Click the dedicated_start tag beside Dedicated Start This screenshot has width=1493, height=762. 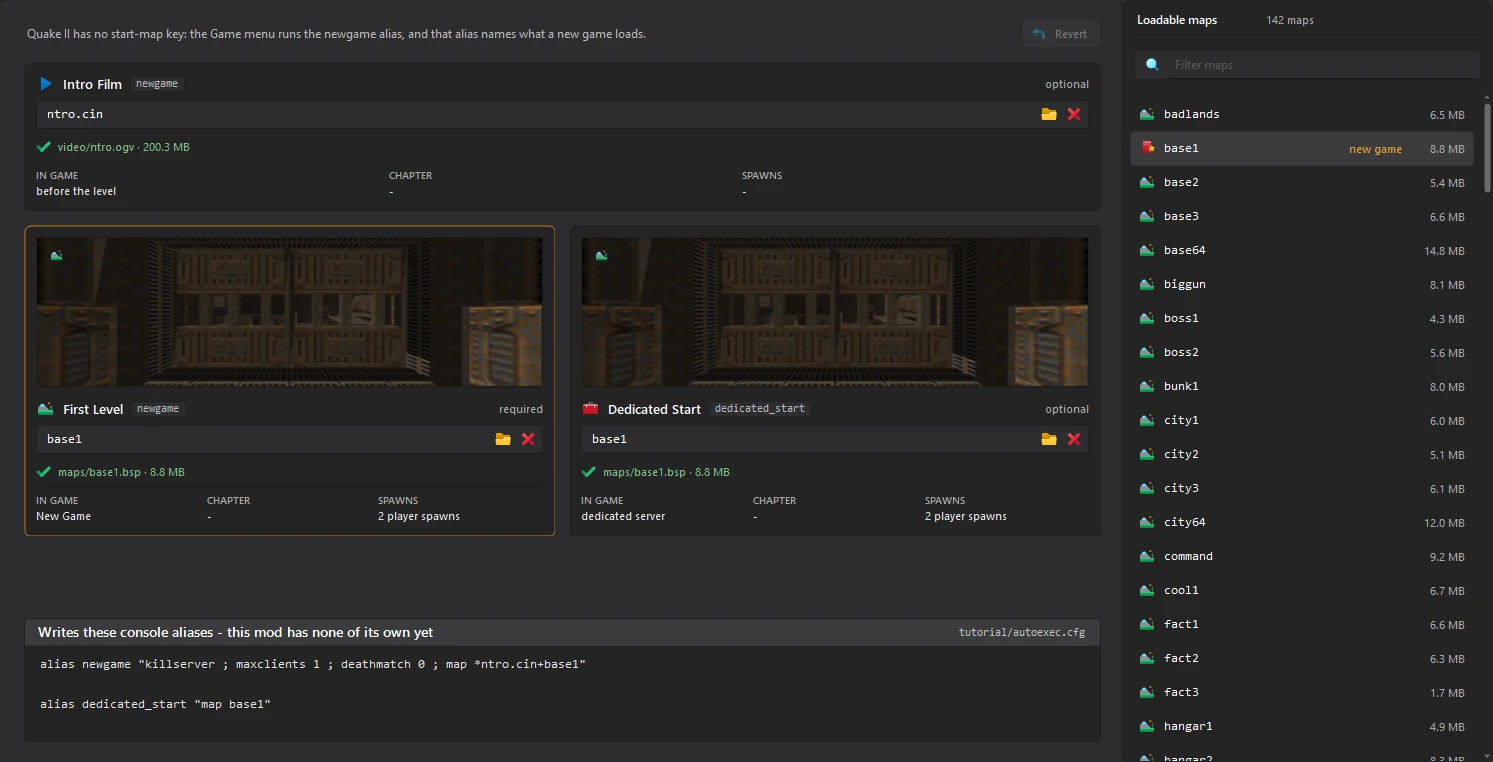tap(760, 409)
